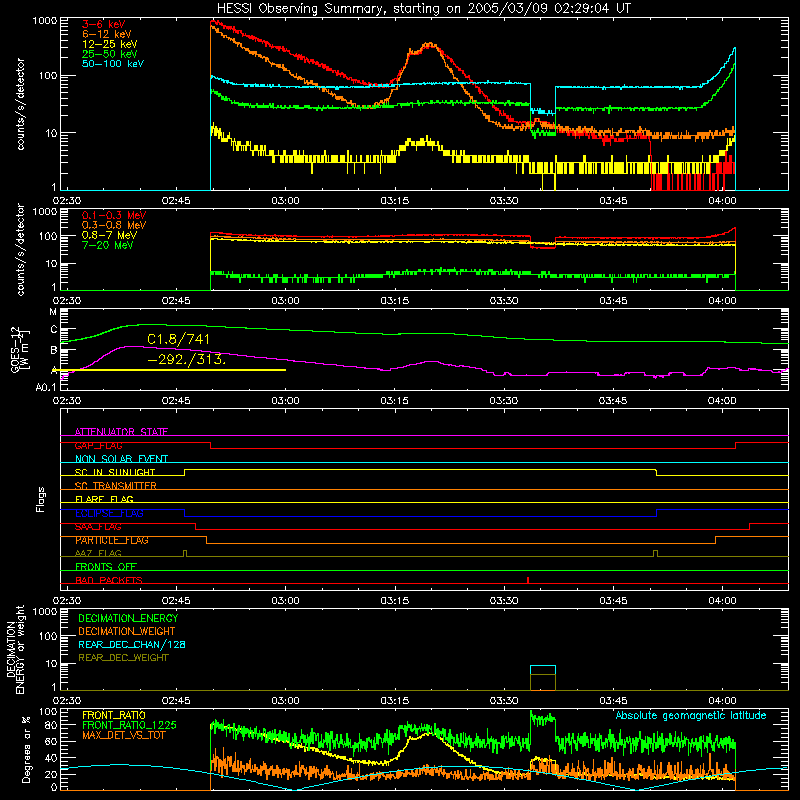
Task: Select the BAD_PACKETS flag label
Action: coord(109,580)
